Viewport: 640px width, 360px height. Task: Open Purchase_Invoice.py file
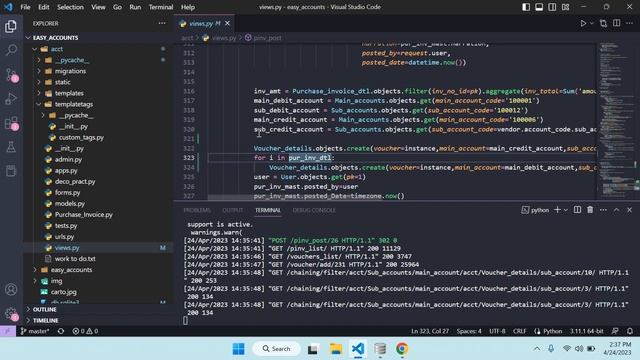pyautogui.click(x=98, y=214)
